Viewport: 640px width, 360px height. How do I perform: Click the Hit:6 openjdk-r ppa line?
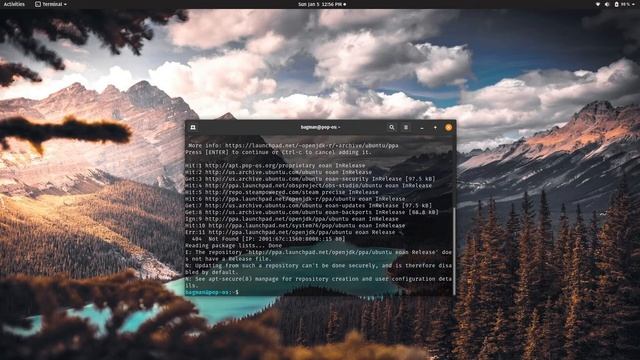click(x=295, y=199)
